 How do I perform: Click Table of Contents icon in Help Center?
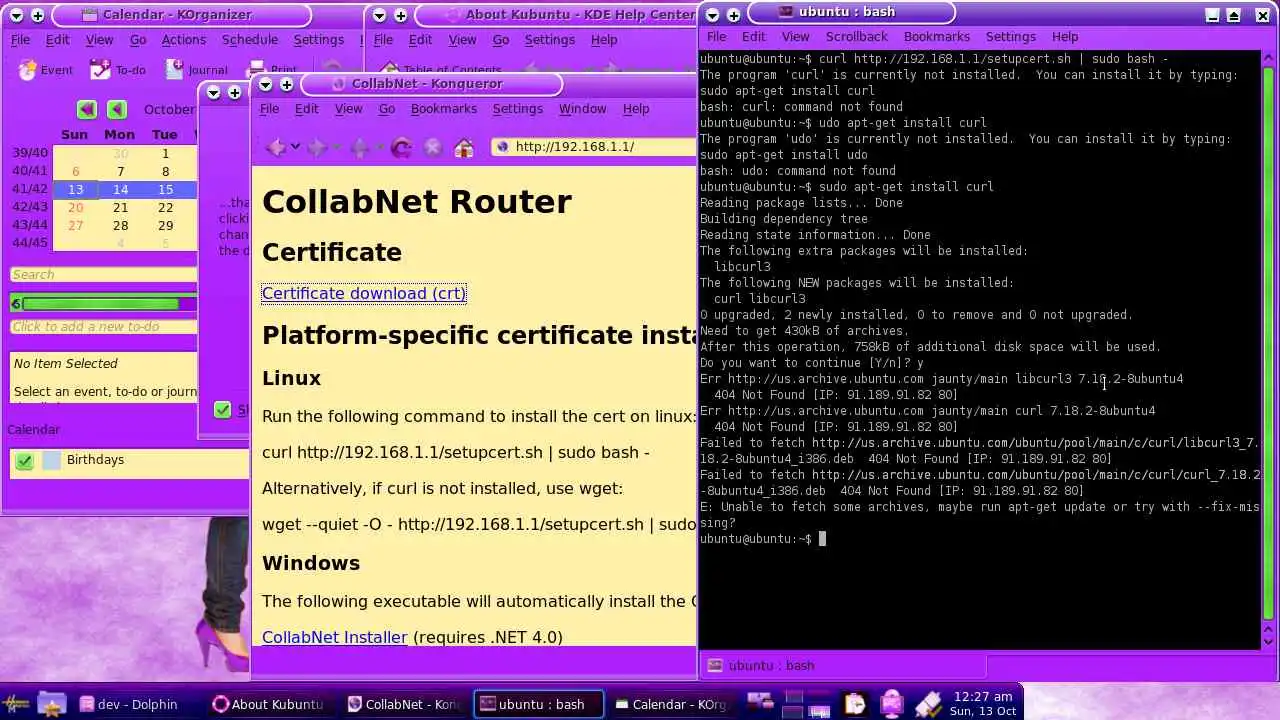point(390,70)
